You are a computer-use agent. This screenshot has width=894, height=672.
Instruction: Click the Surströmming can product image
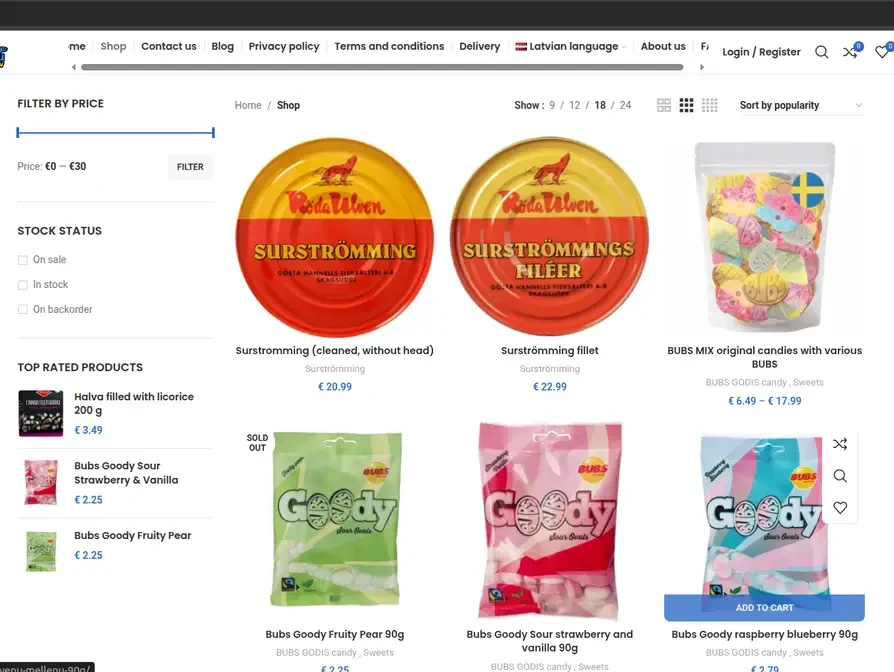tap(335, 237)
